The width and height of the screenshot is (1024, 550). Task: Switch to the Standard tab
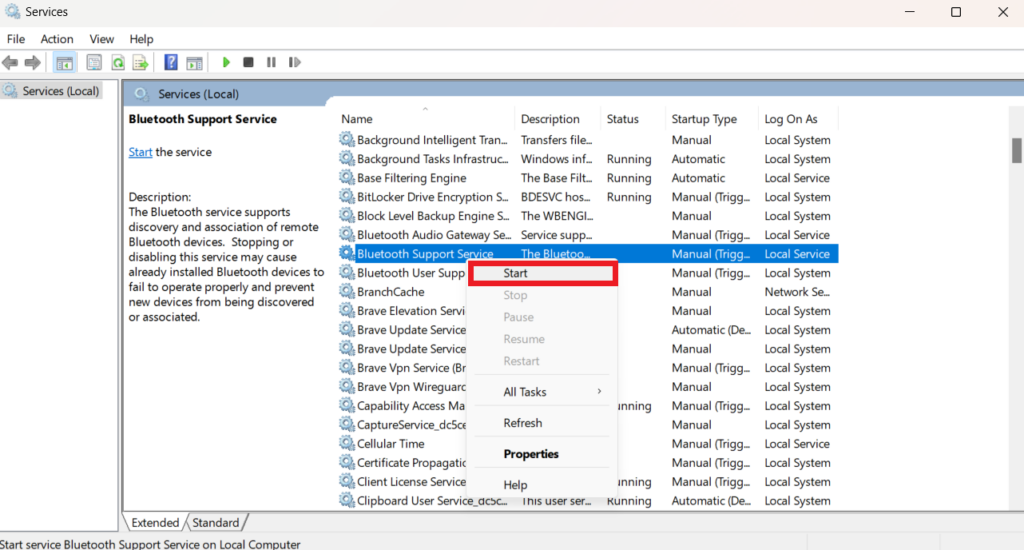click(216, 523)
